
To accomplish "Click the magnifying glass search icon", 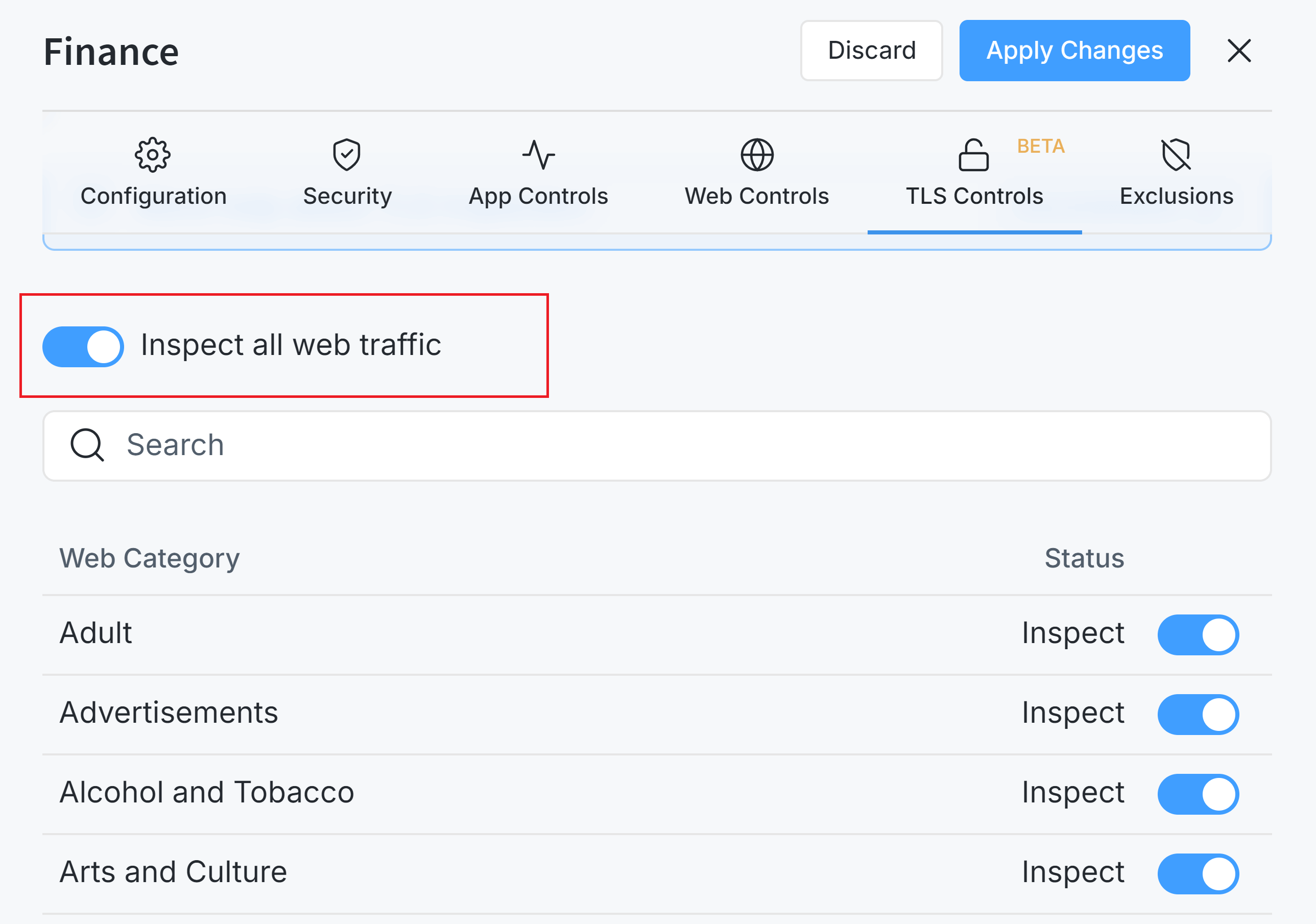I will 87,445.
